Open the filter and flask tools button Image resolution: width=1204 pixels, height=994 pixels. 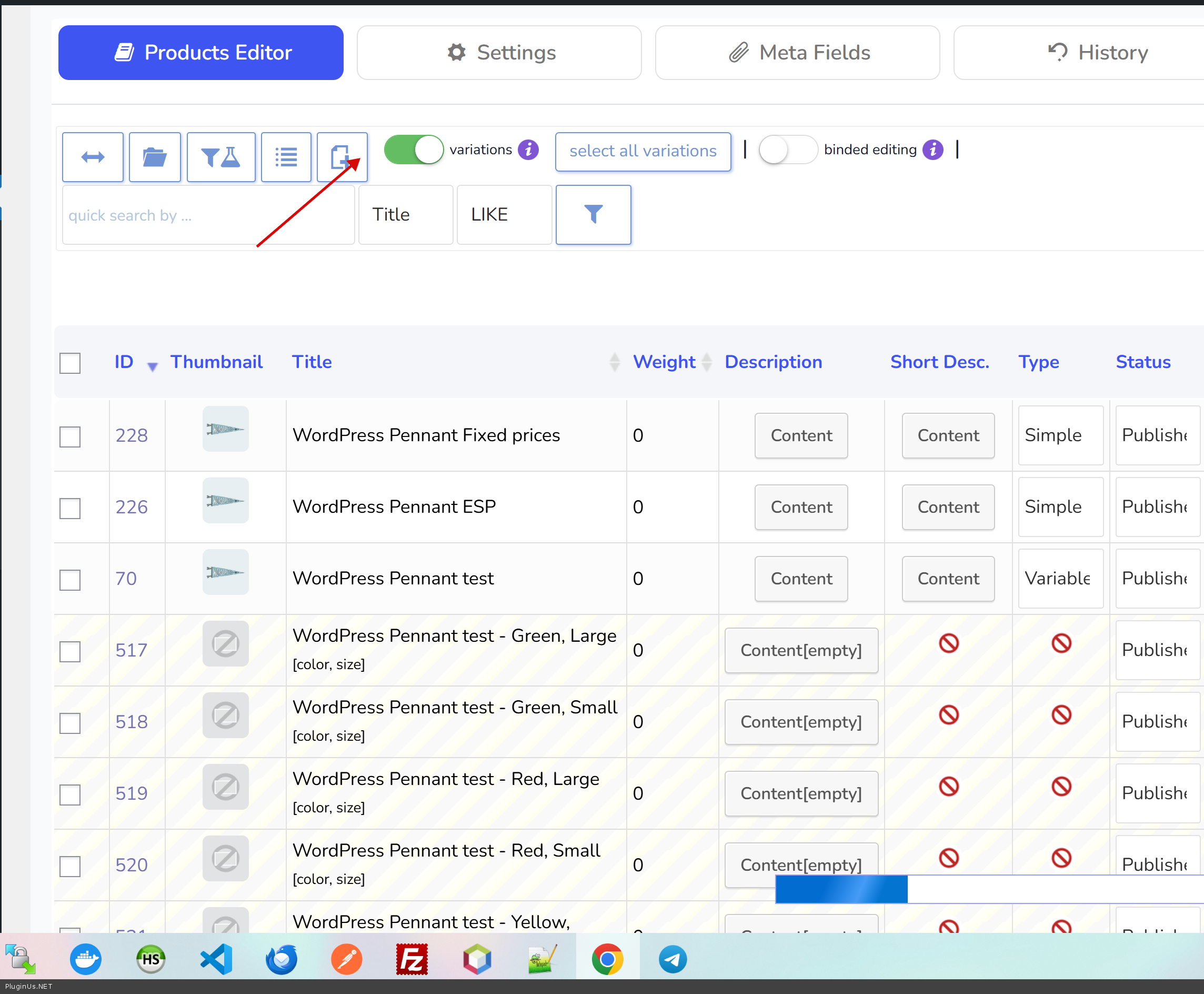click(221, 157)
